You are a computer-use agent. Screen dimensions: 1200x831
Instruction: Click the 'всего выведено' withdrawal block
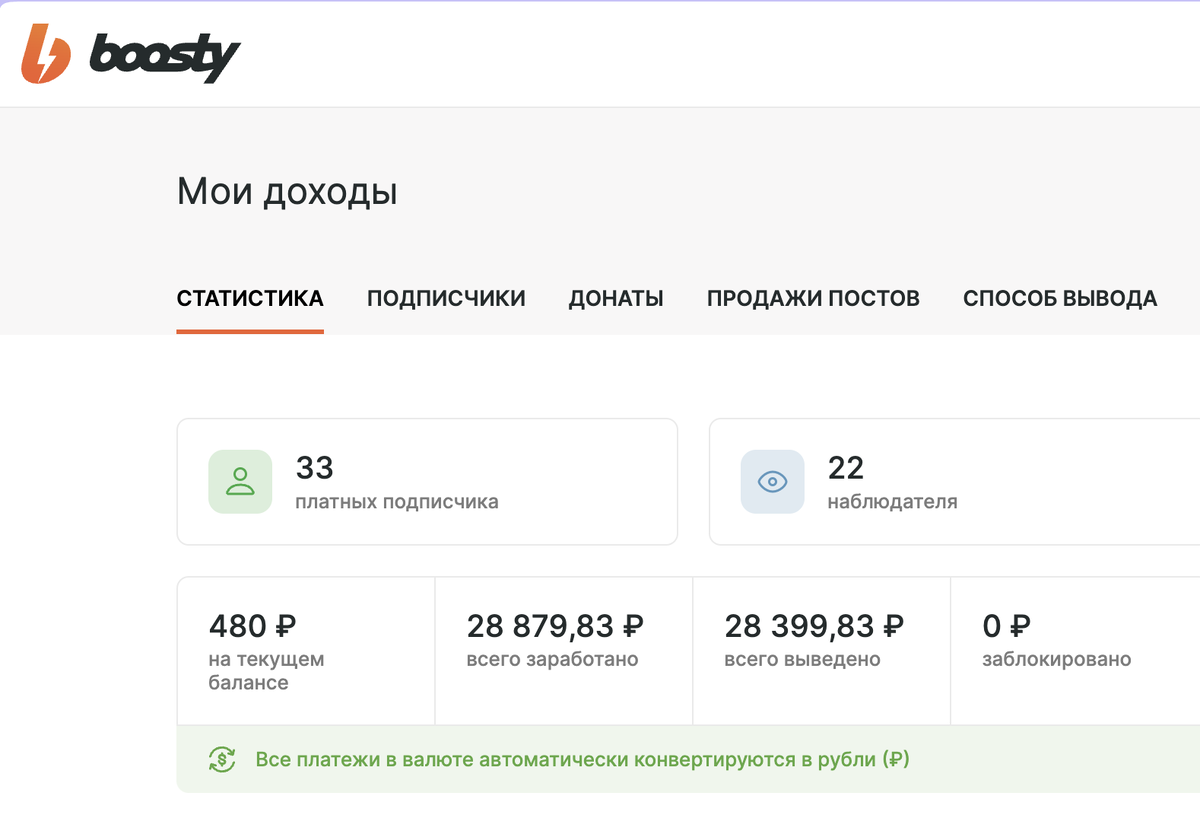click(x=821, y=640)
